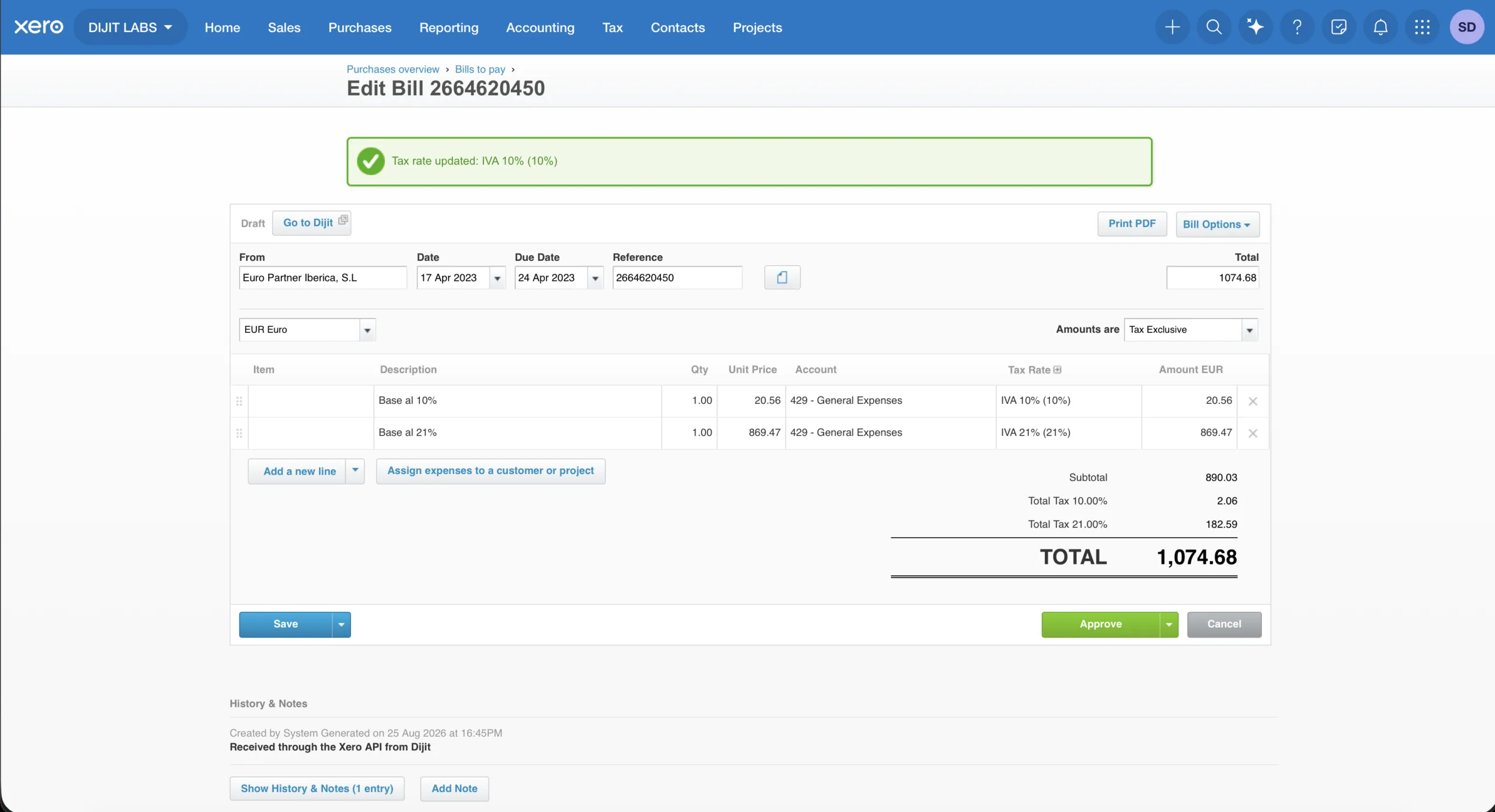The width and height of the screenshot is (1495, 812).
Task: Click the Go to Dijit button
Action: [x=311, y=223]
